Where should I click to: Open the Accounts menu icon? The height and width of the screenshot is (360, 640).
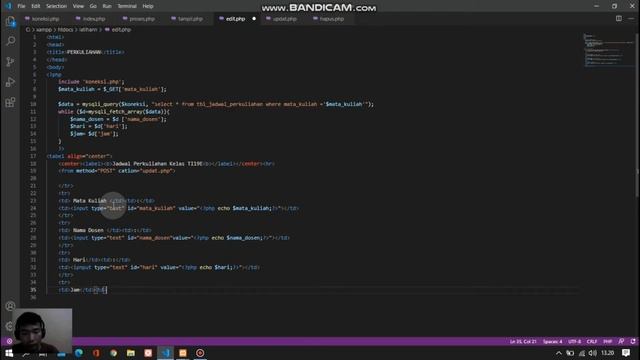pyautogui.click(x=10, y=306)
